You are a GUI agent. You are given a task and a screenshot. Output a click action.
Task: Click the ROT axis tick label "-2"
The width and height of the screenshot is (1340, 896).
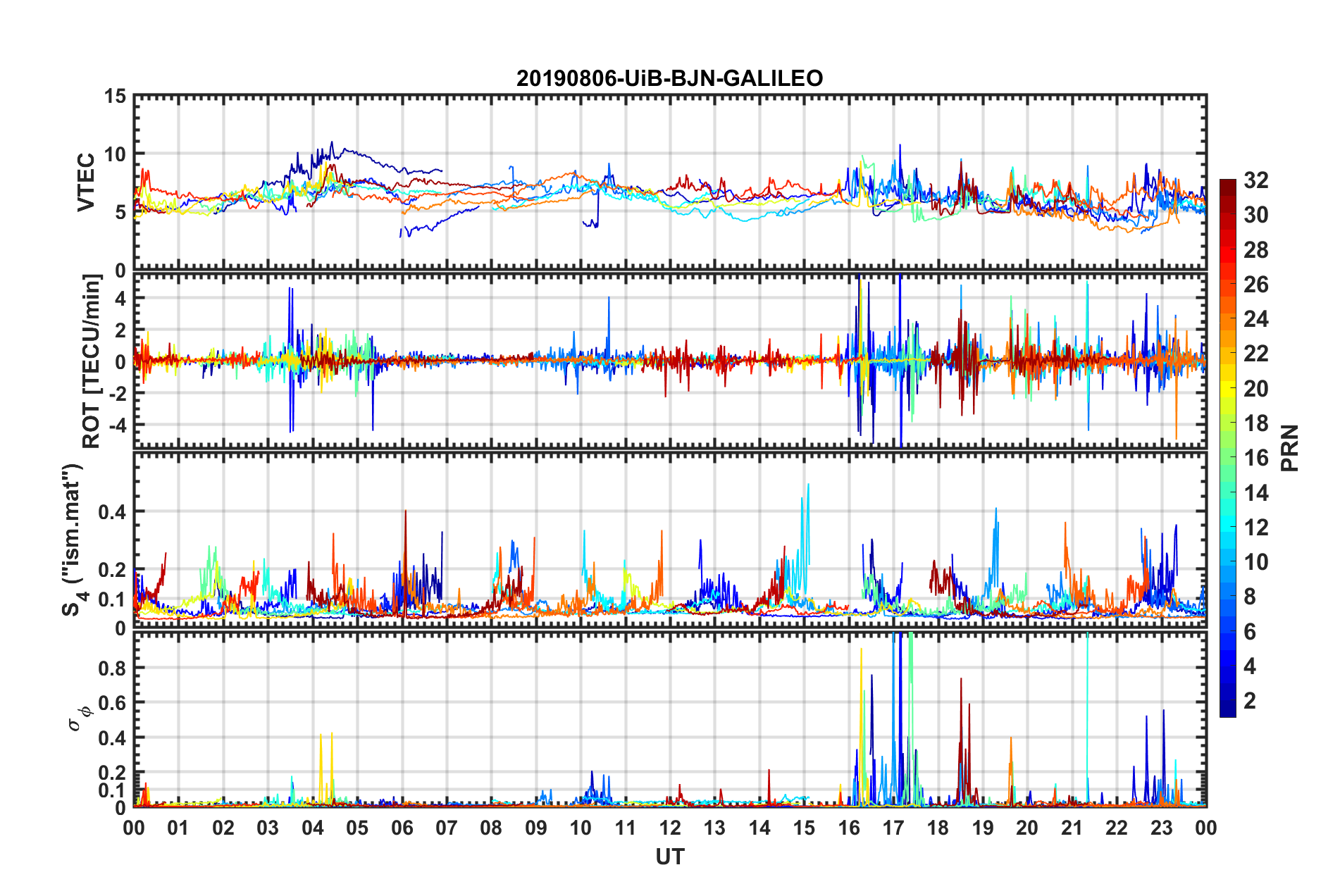116,394
